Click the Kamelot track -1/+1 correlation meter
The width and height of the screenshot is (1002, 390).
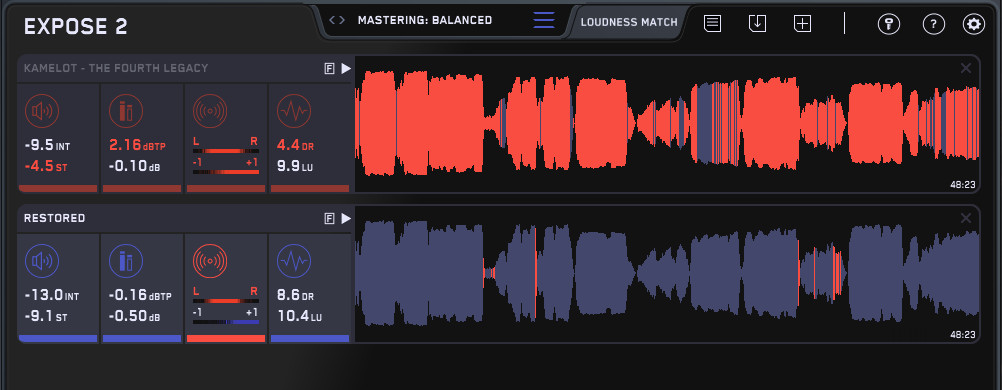[x=226, y=173]
